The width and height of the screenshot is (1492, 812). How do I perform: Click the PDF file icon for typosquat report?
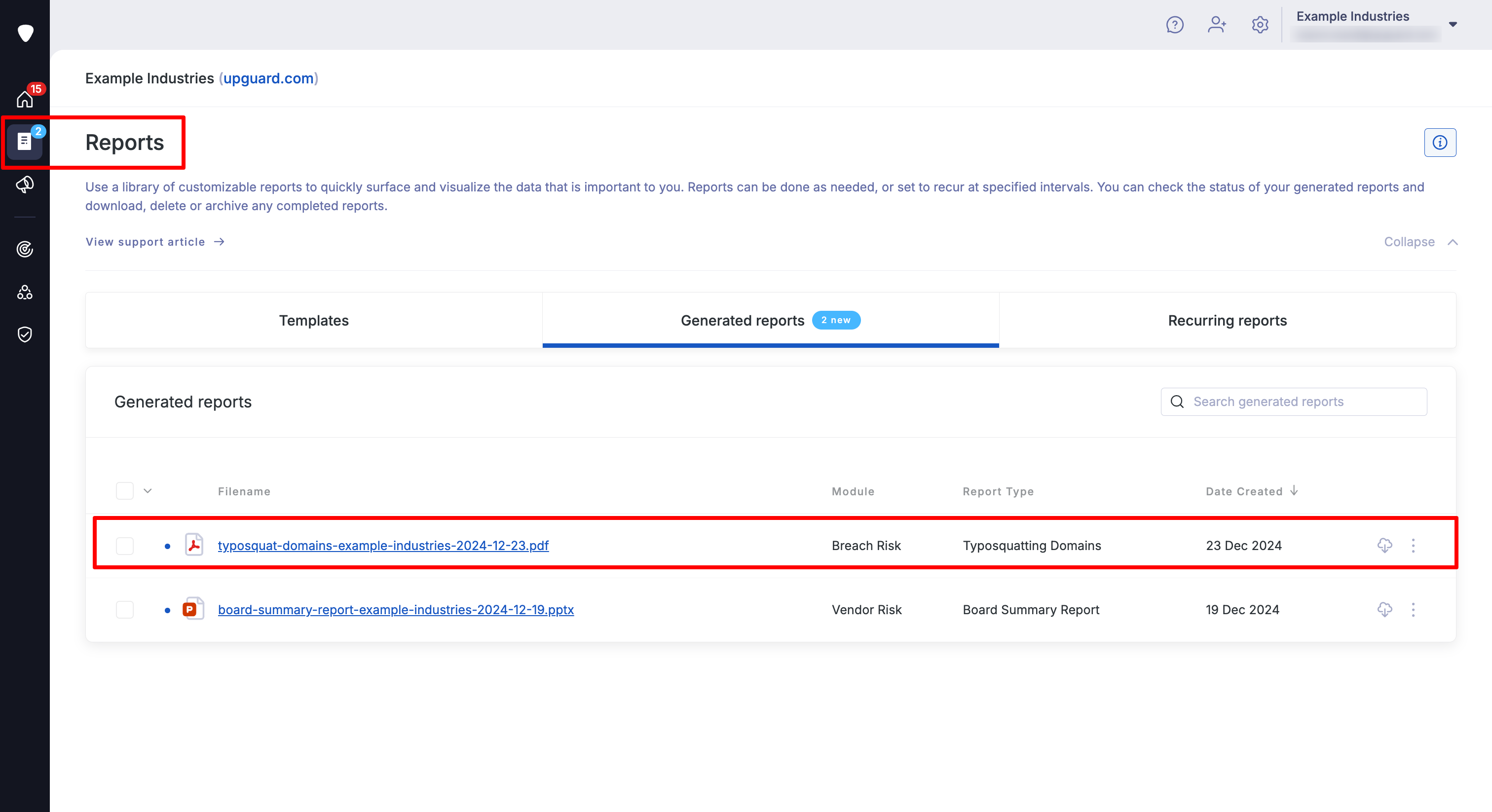(x=194, y=545)
